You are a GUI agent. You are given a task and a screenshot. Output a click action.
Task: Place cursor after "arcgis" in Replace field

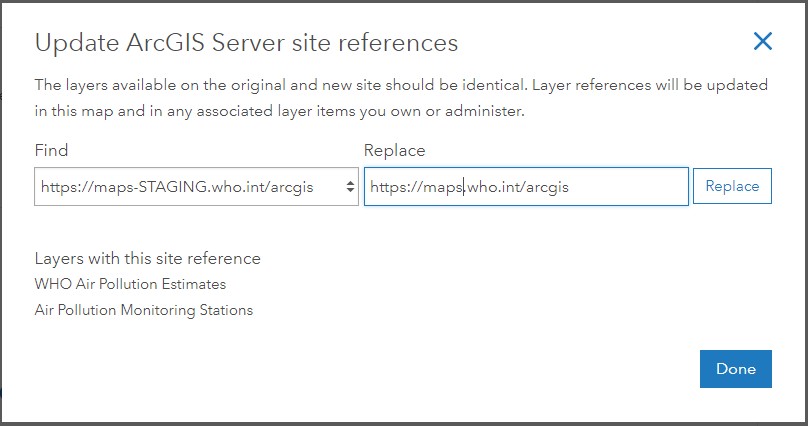(x=570, y=186)
